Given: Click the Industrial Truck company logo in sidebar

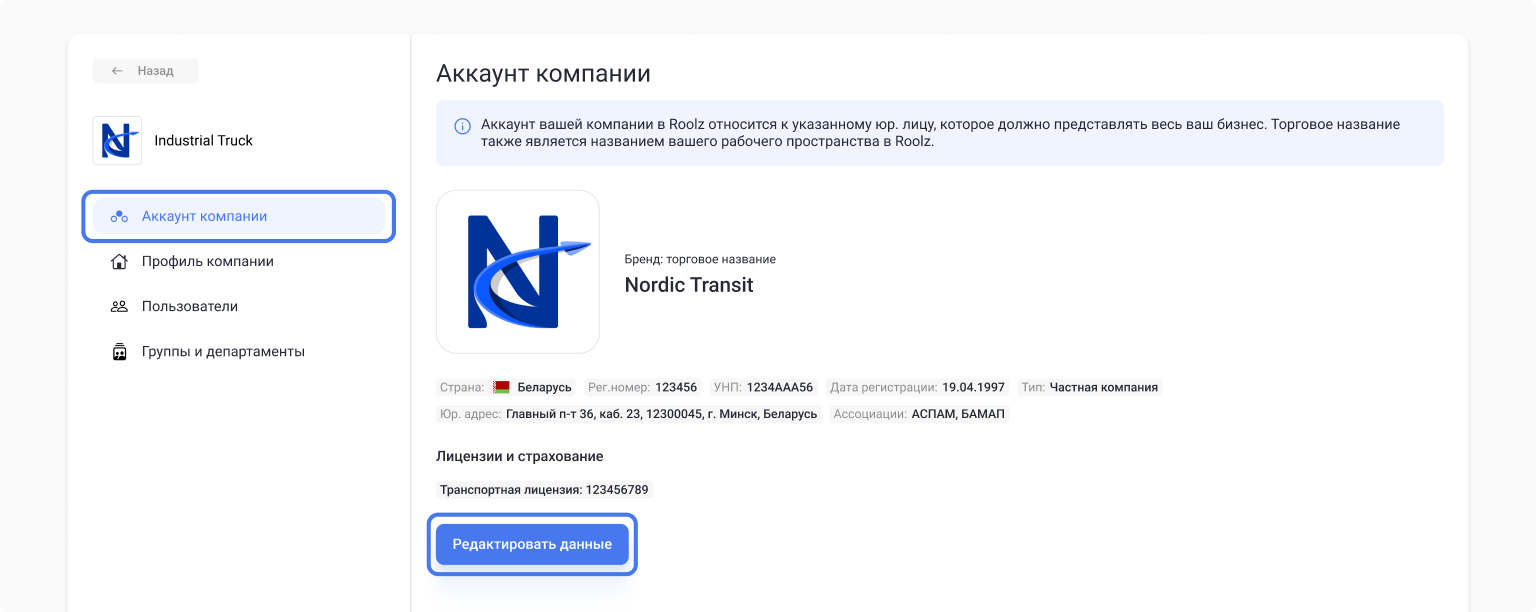Looking at the screenshot, I should 117,140.
